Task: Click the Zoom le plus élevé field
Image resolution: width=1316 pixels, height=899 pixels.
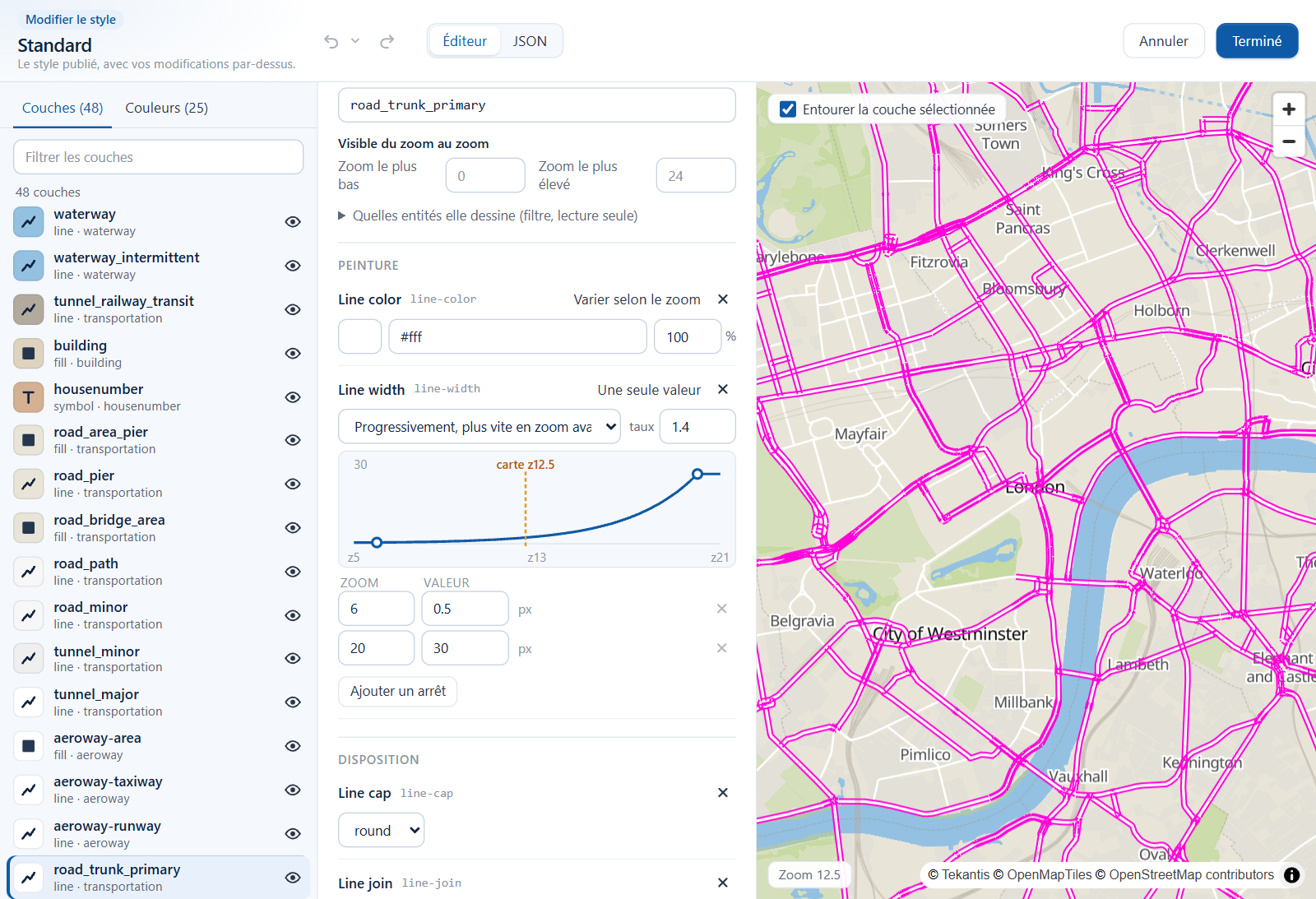Action: pyautogui.click(x=696, y=175)
